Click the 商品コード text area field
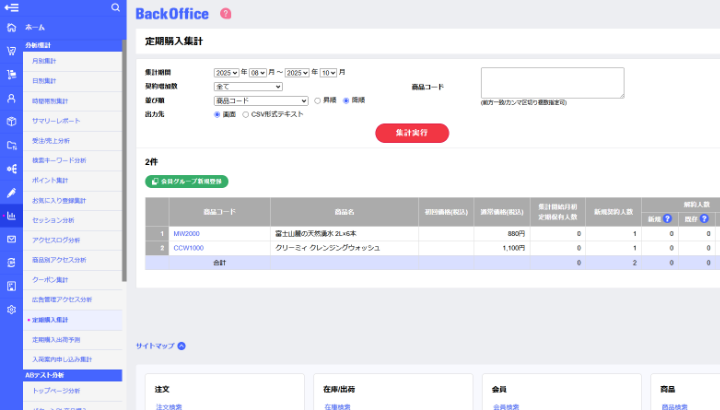This screenshot has width=720, height=410. (x=552, y=82)
